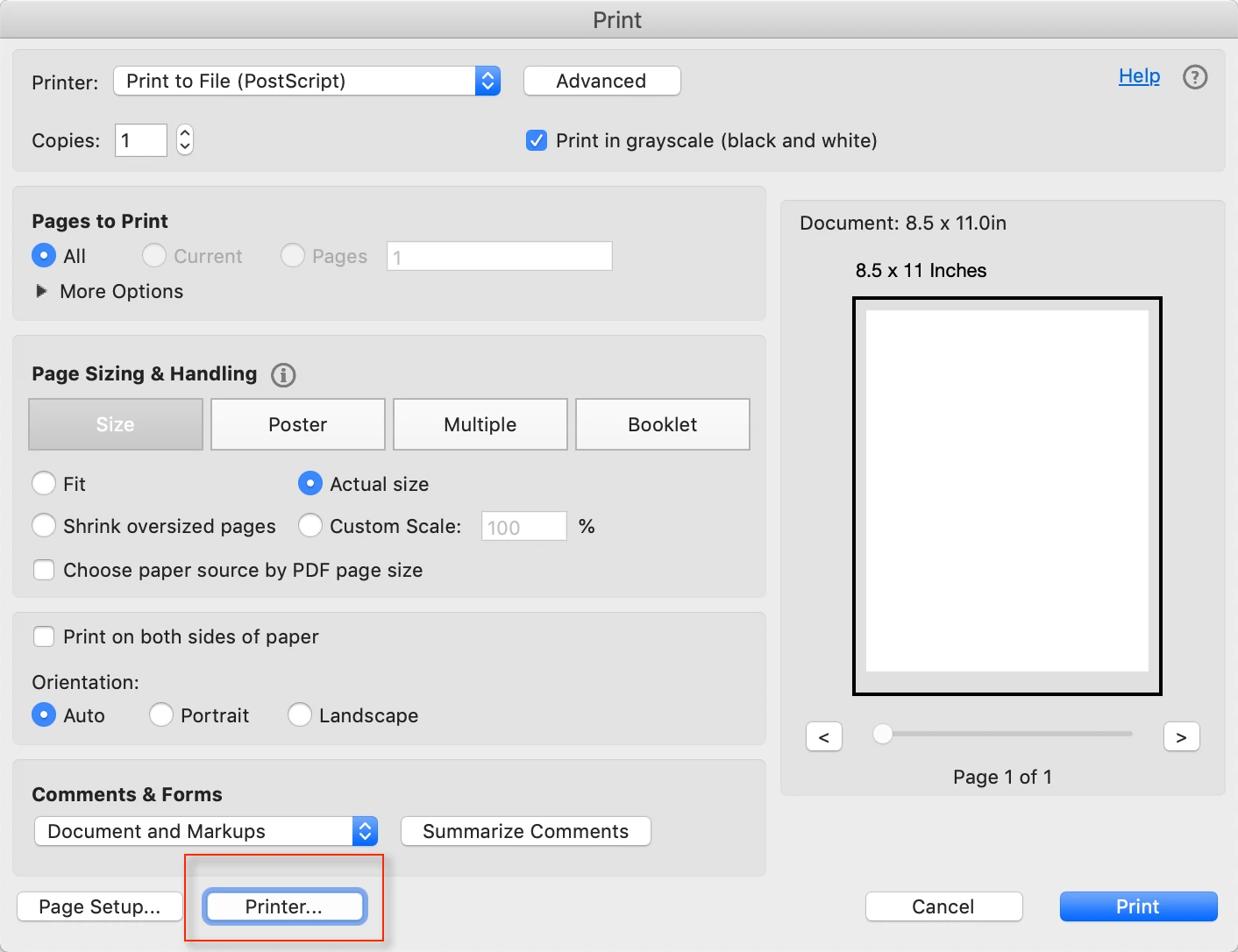This screenshot has width=1238, height=952.
Task: Enable Choose paper source by PDF page size
Action: pyautogui.click(x=44, y=570)
